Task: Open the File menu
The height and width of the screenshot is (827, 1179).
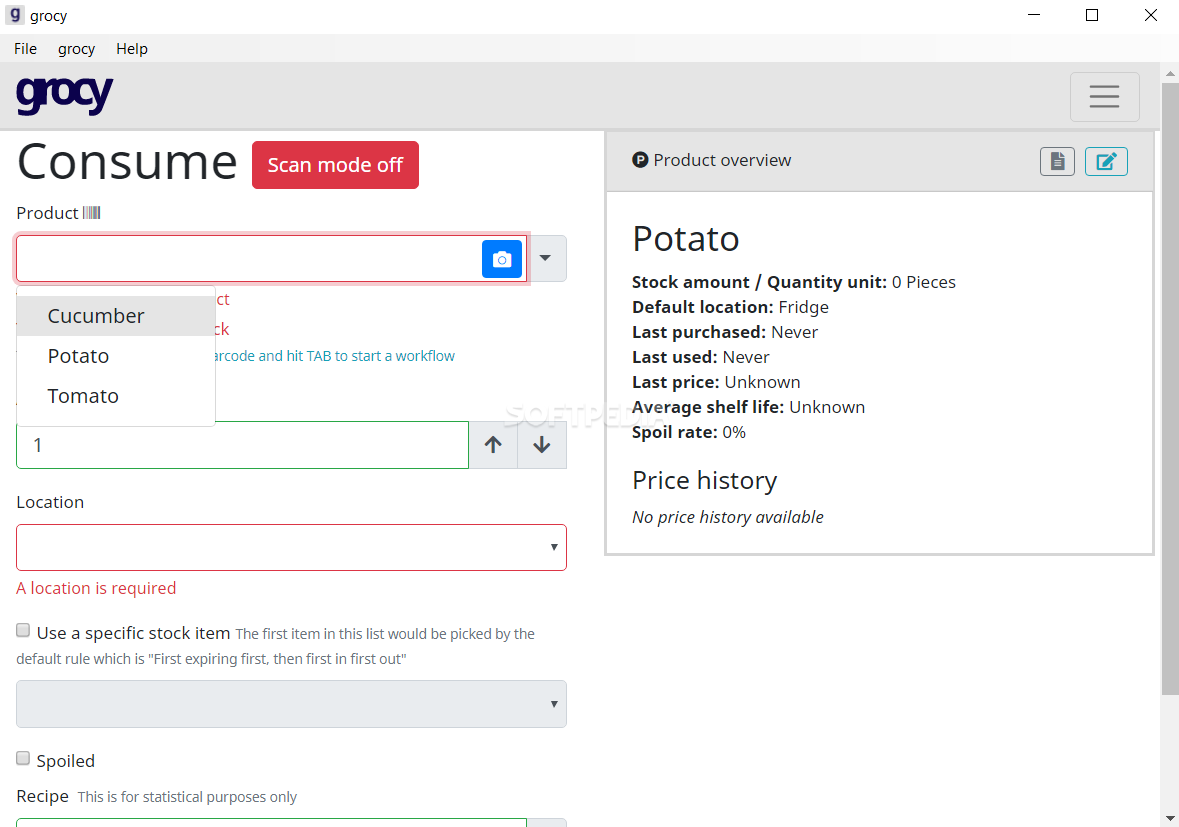Action: click(x=25, y=49)
